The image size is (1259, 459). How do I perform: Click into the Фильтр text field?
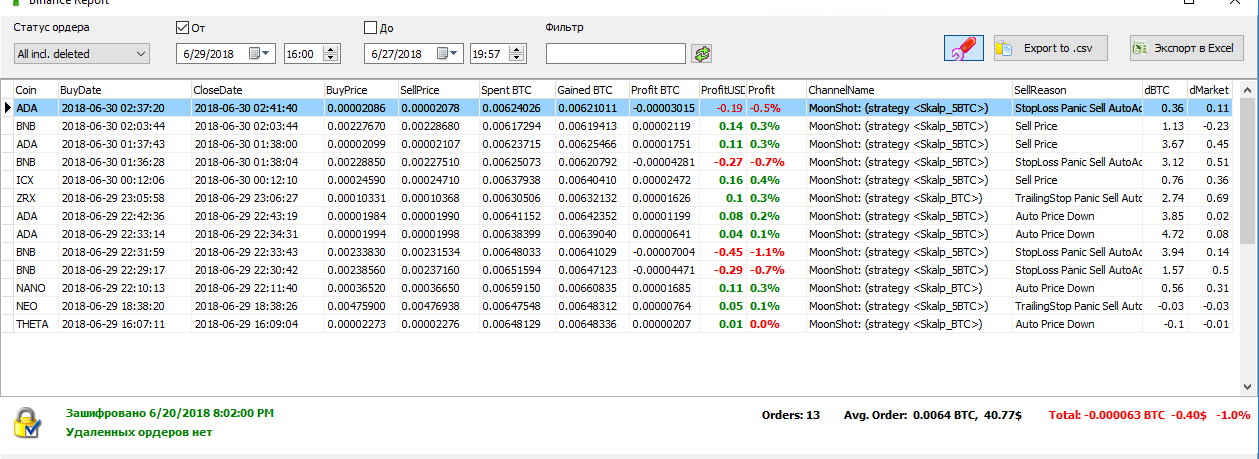tap(615, 53)
